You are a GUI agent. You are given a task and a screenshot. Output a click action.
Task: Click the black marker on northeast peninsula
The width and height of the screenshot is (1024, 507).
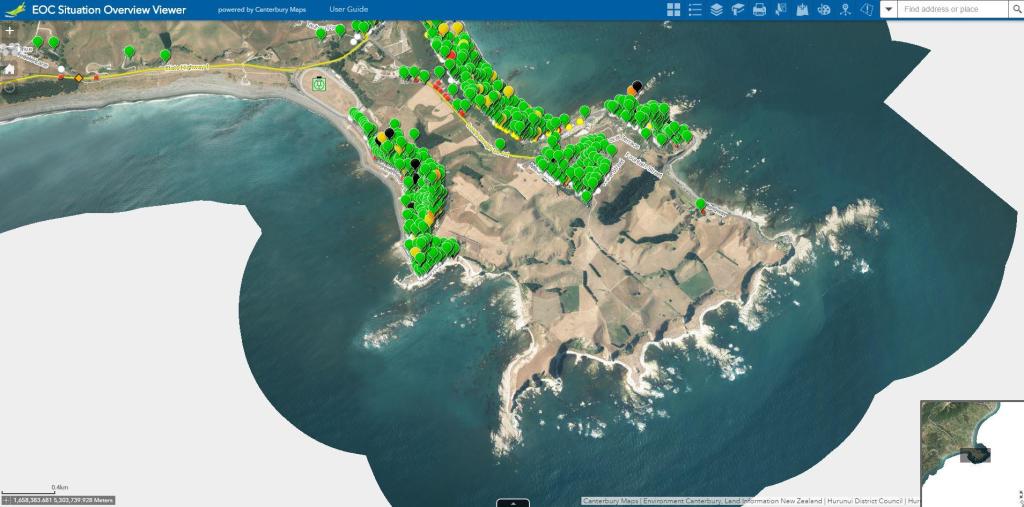coord(637,85)
